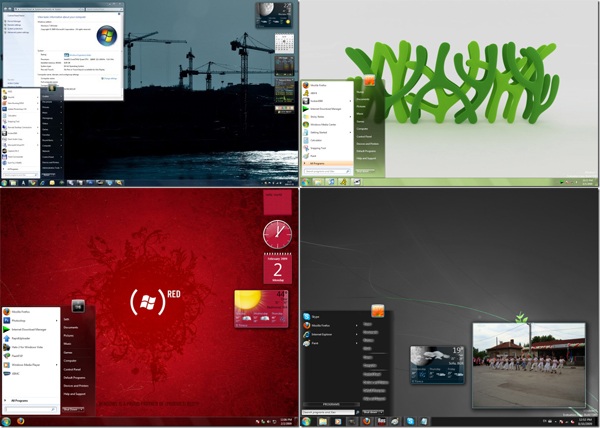Click the slideshow photo gadget on dark desktop
Screen dimensions: 600x428
[529, 365]
